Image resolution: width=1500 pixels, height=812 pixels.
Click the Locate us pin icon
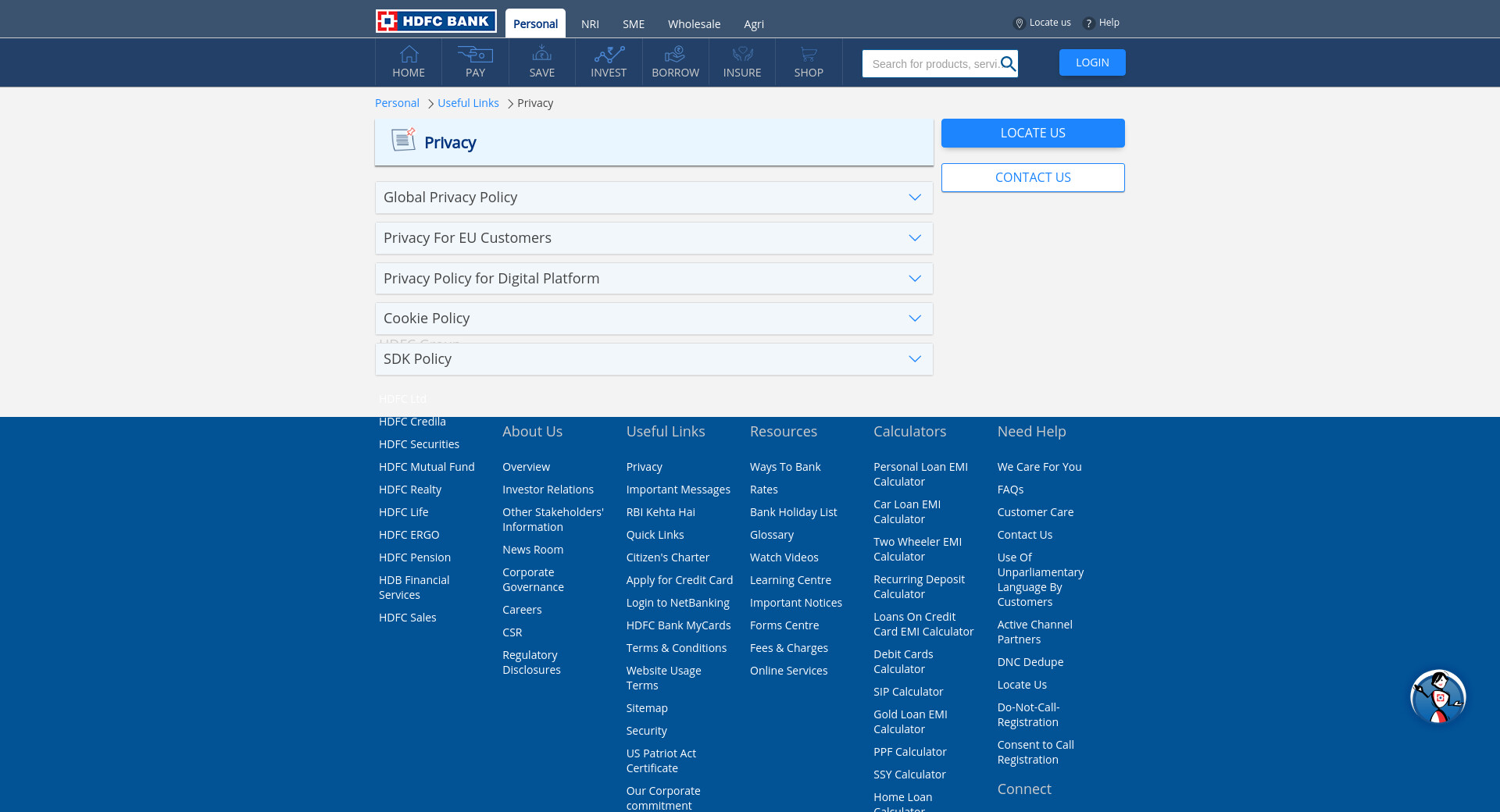[1019, 23]
